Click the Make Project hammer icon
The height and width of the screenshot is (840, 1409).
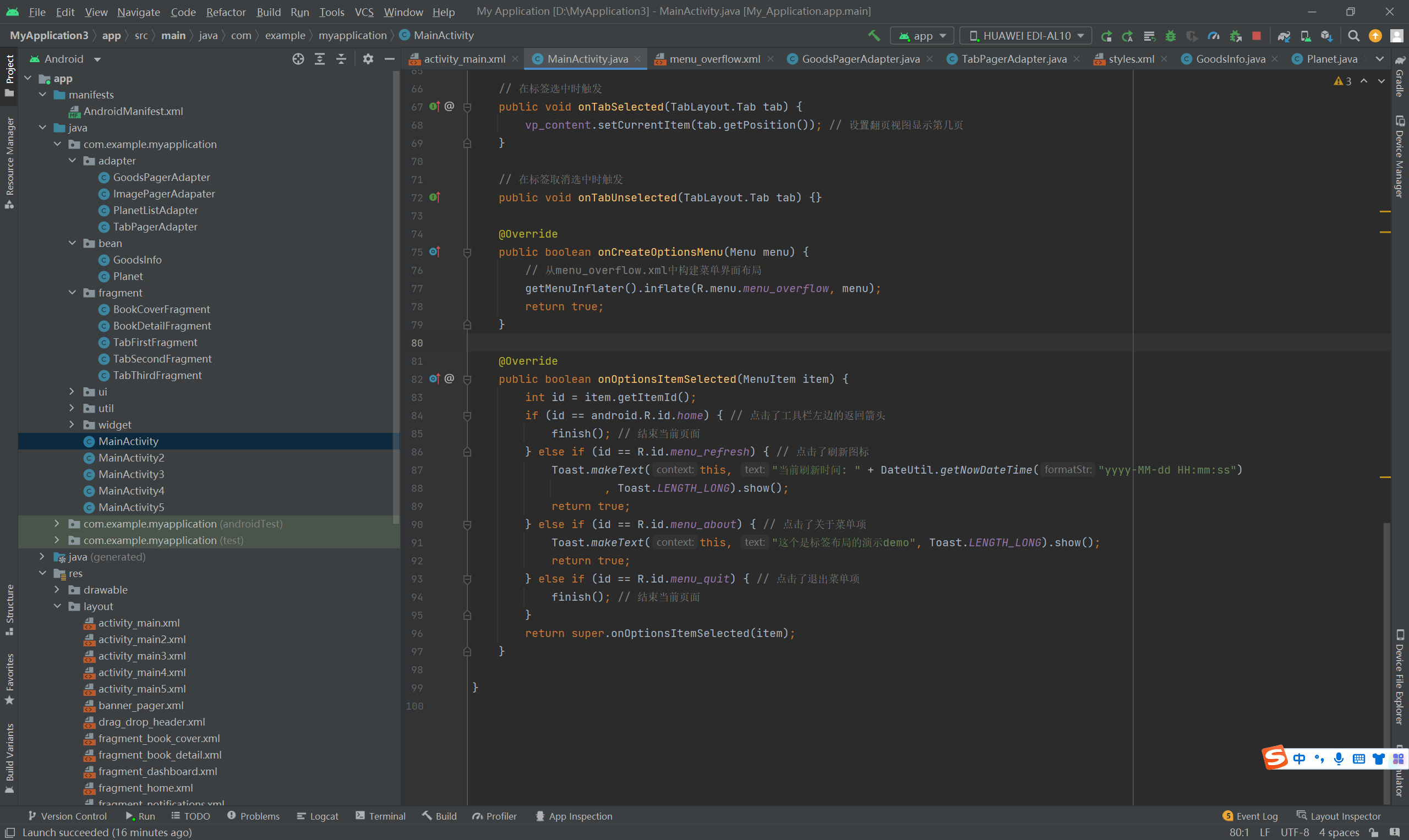(874, 36)
